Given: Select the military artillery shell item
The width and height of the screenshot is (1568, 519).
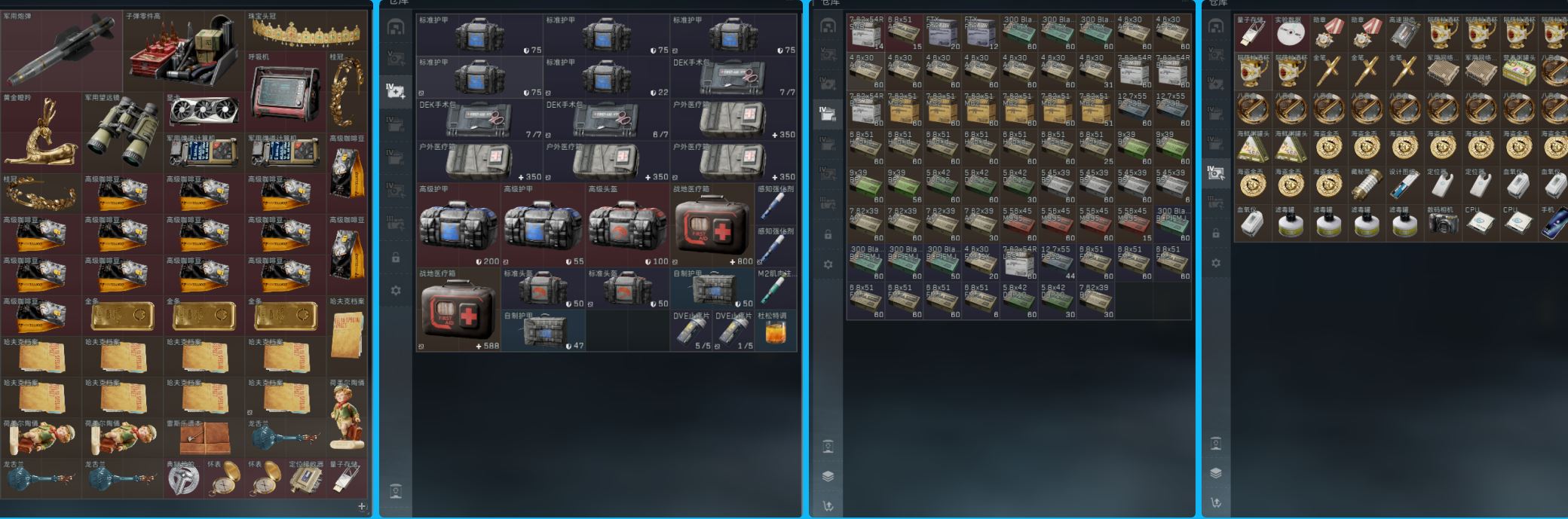Looking at the screenshot, I should pyautogui.click(x=60, y=50).
